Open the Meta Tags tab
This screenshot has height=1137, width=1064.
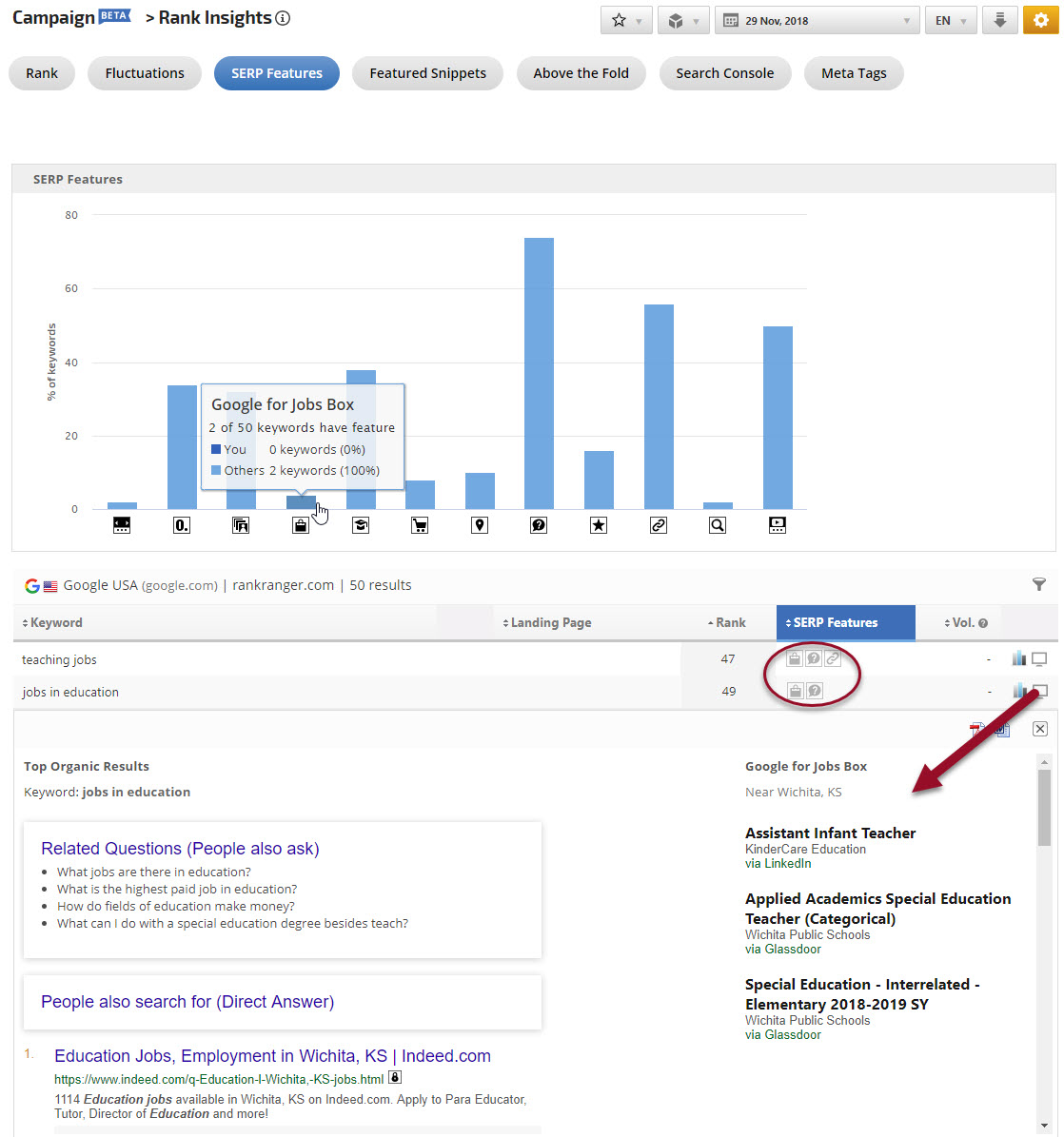tap(854, 73)
